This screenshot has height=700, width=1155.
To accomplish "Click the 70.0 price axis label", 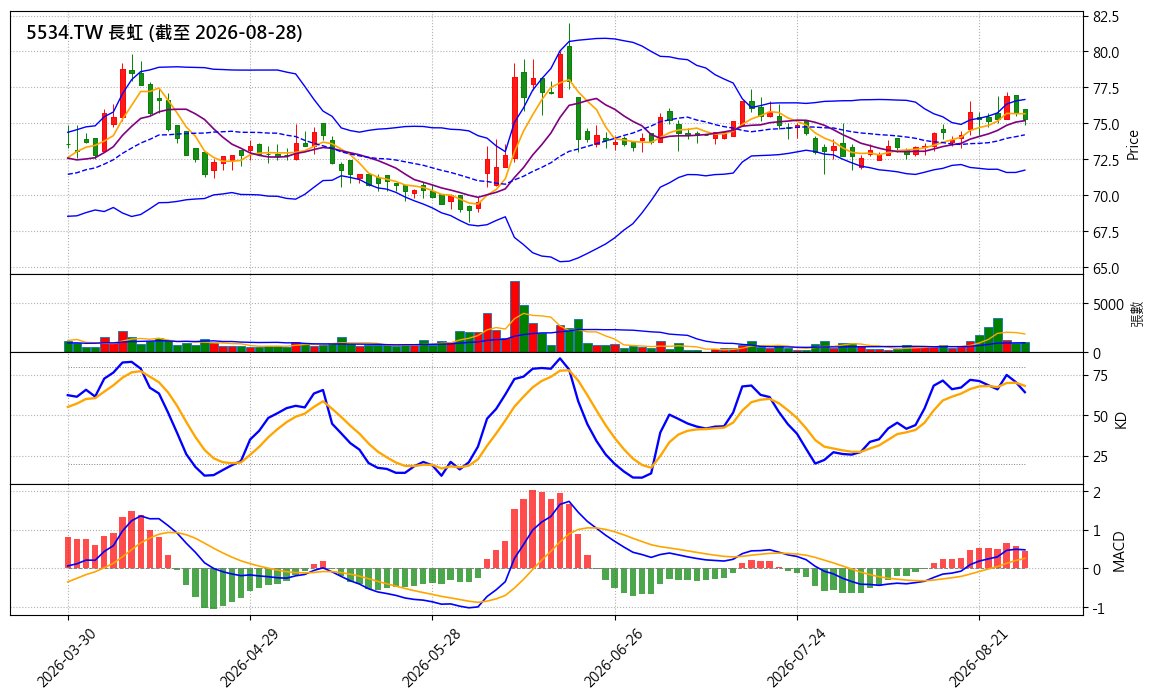I will (x=1106, y=197).
